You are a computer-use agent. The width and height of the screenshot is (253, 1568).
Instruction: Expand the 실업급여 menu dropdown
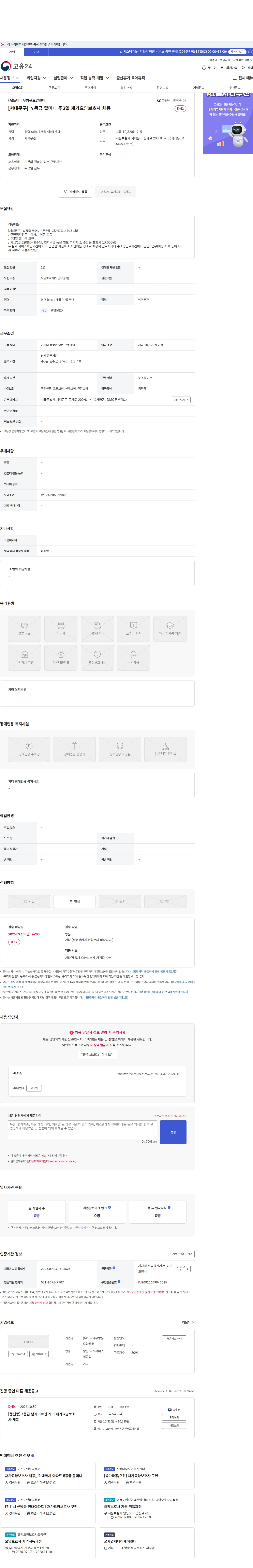point(63,78)
